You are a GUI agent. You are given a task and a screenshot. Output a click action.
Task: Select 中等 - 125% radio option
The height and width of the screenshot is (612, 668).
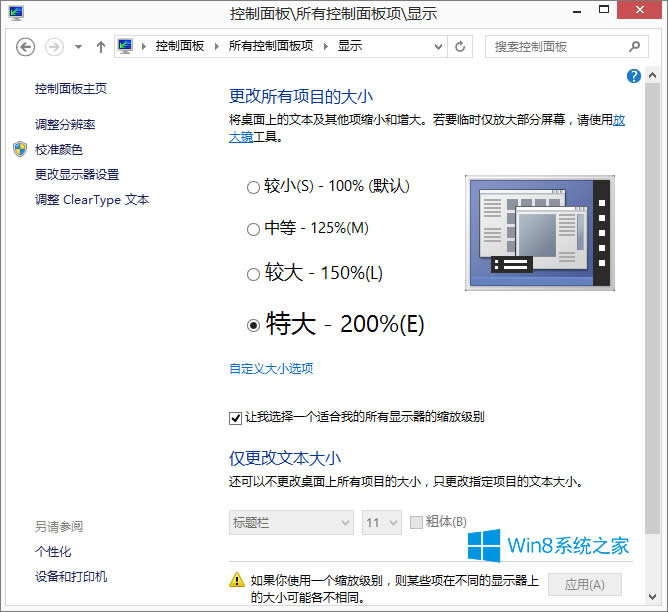[x=253, y=229]
